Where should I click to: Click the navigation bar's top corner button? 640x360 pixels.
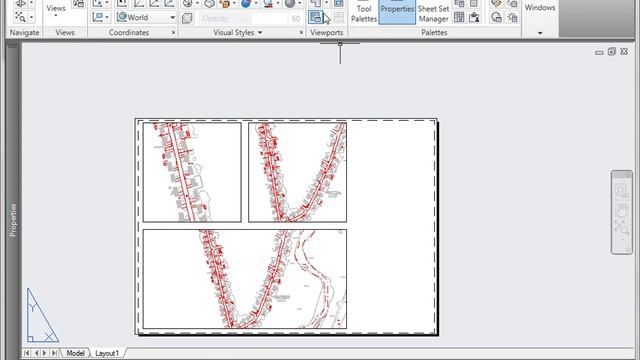627,174
